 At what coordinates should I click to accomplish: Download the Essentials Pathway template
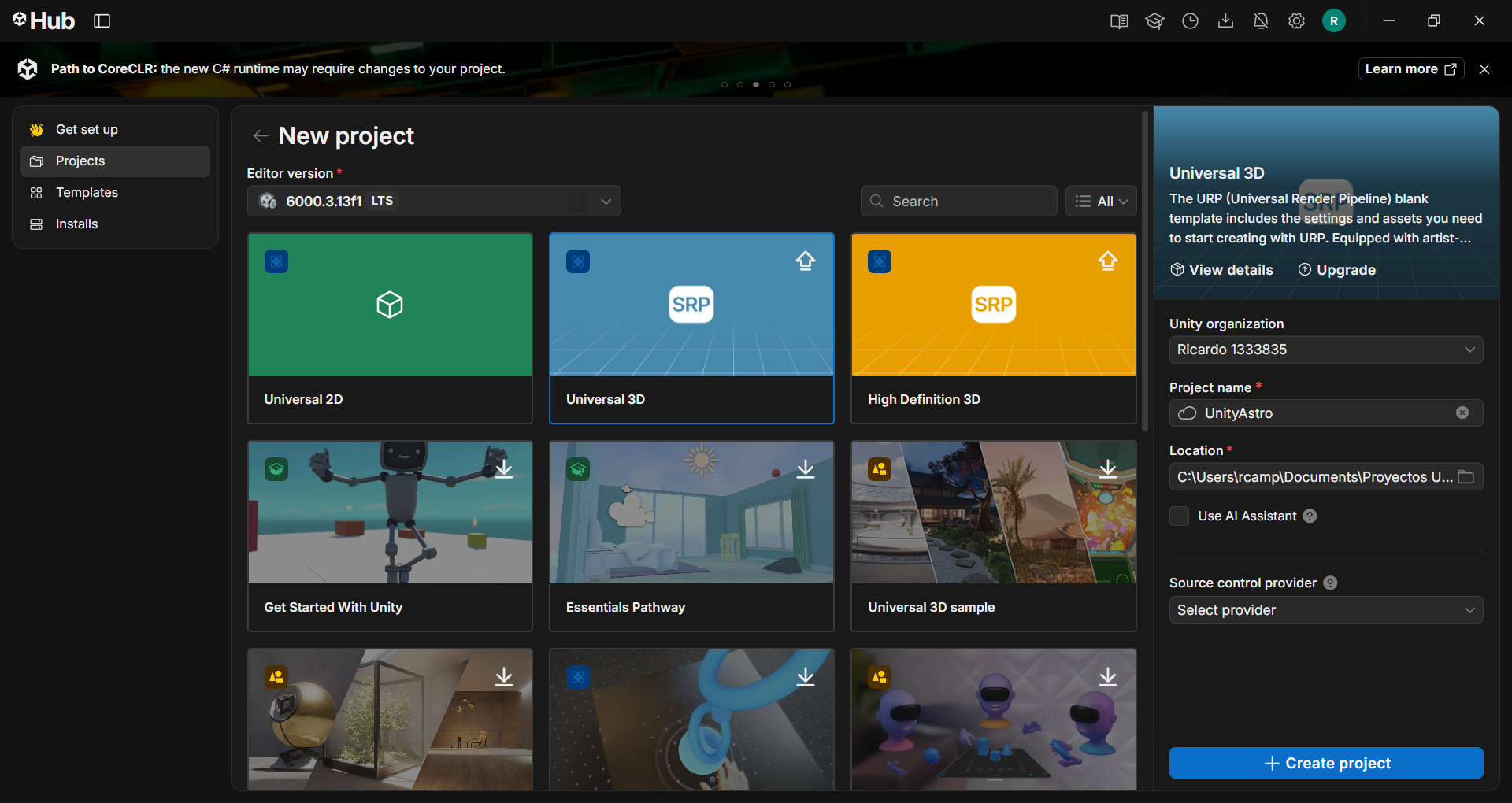806,468
